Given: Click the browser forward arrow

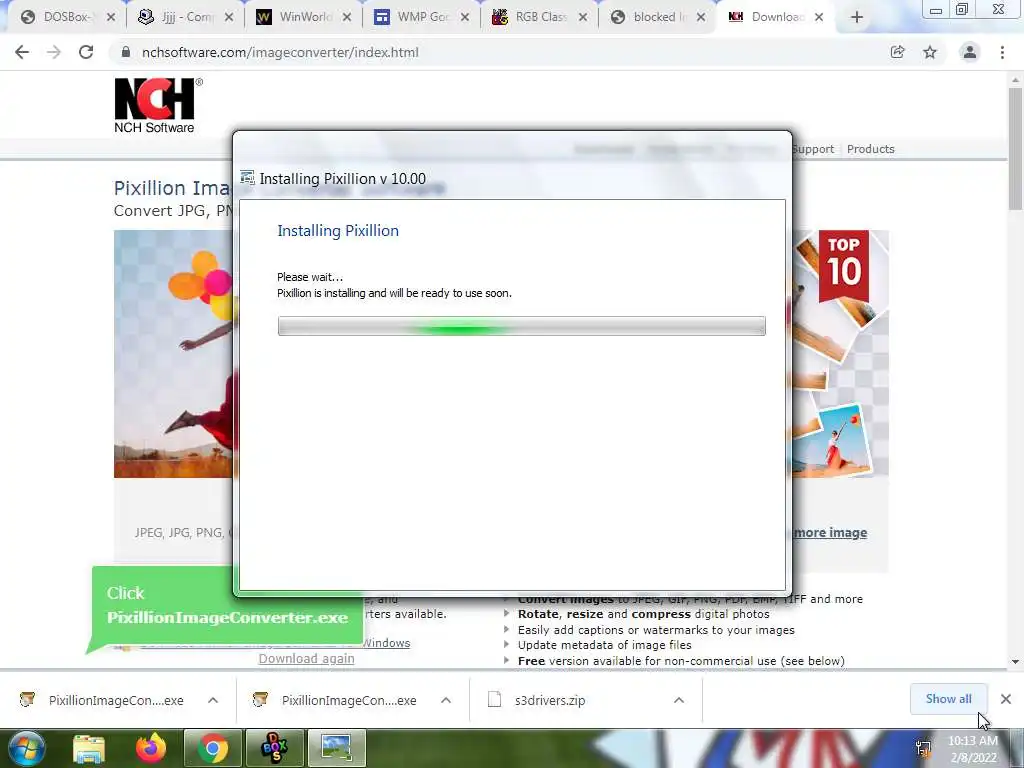Looking at the screenshot, I should click(54, 52).
